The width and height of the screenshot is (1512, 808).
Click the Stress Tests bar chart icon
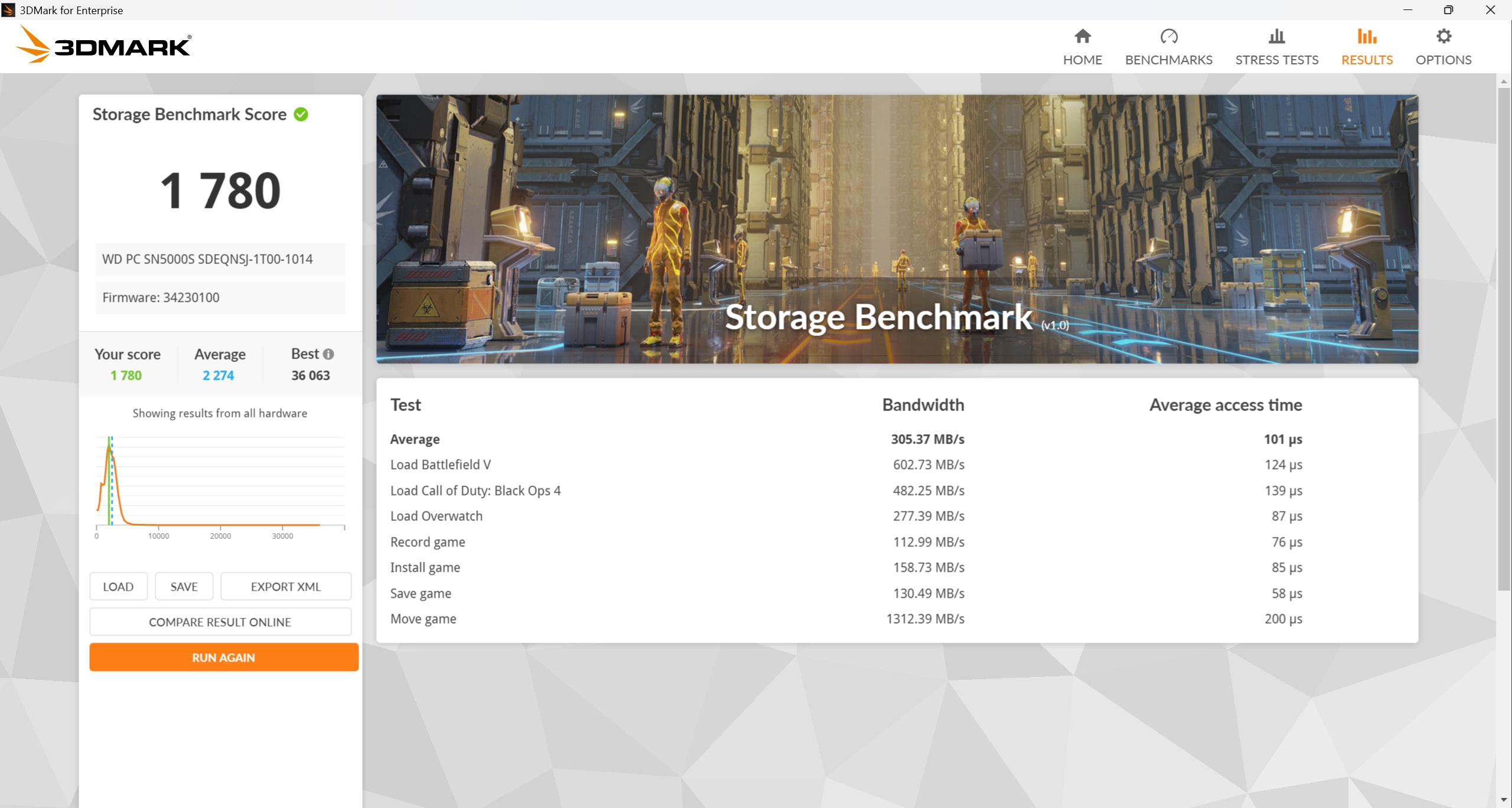click(x=1276, y=37)
